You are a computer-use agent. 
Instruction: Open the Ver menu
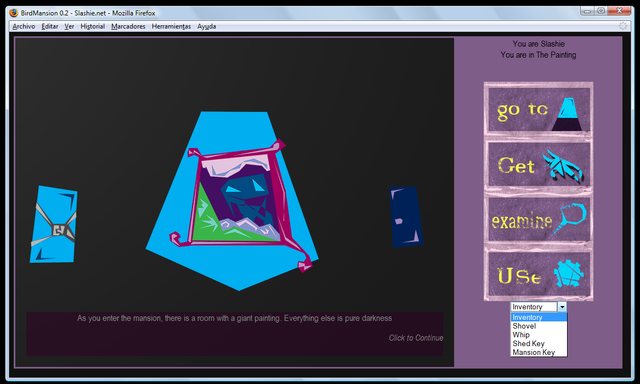69,26
